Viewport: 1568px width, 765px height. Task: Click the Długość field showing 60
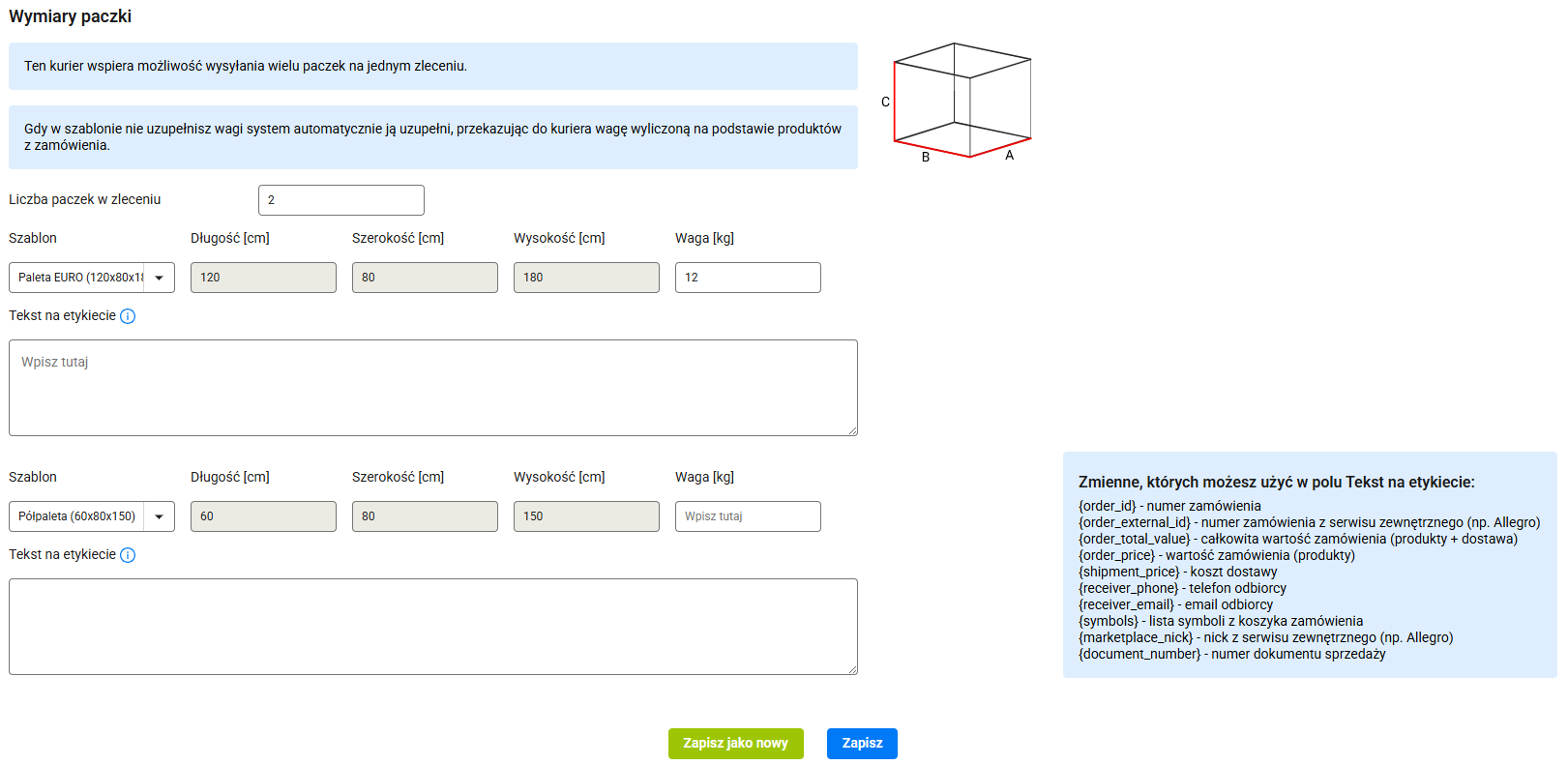pos(263,516)
